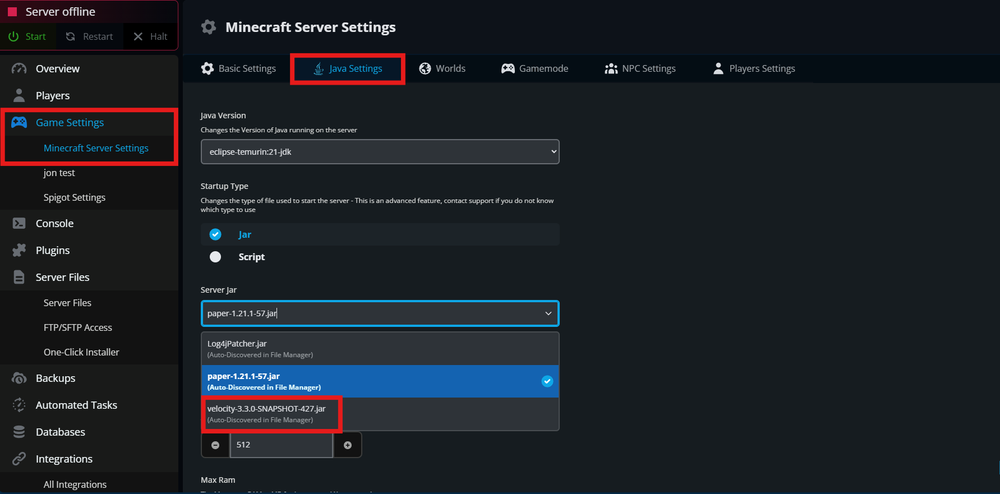Image resolution: width=1000 pixels, height=494 pixels.
Task: Select the Script startup type
Action: click(x=215, y=257)
